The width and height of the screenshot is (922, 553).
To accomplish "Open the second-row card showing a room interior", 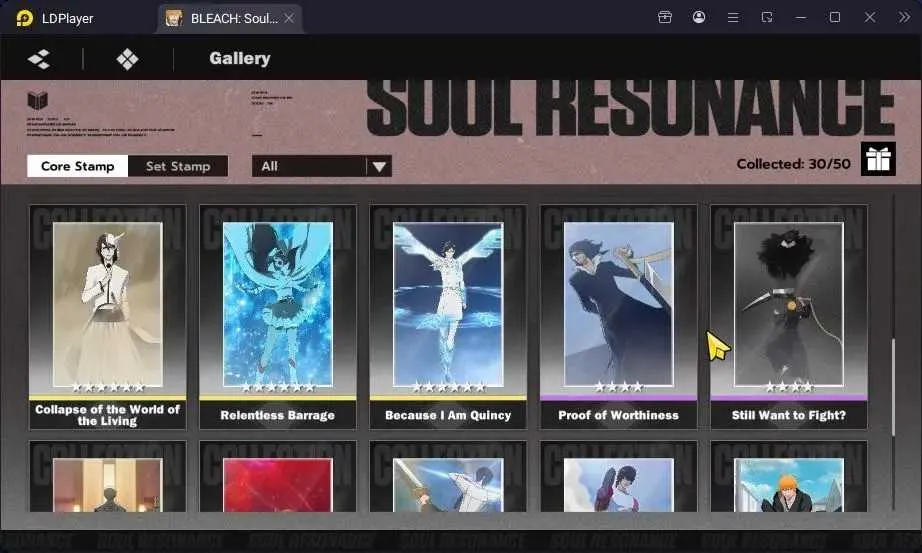I will (x=108, y=477).
